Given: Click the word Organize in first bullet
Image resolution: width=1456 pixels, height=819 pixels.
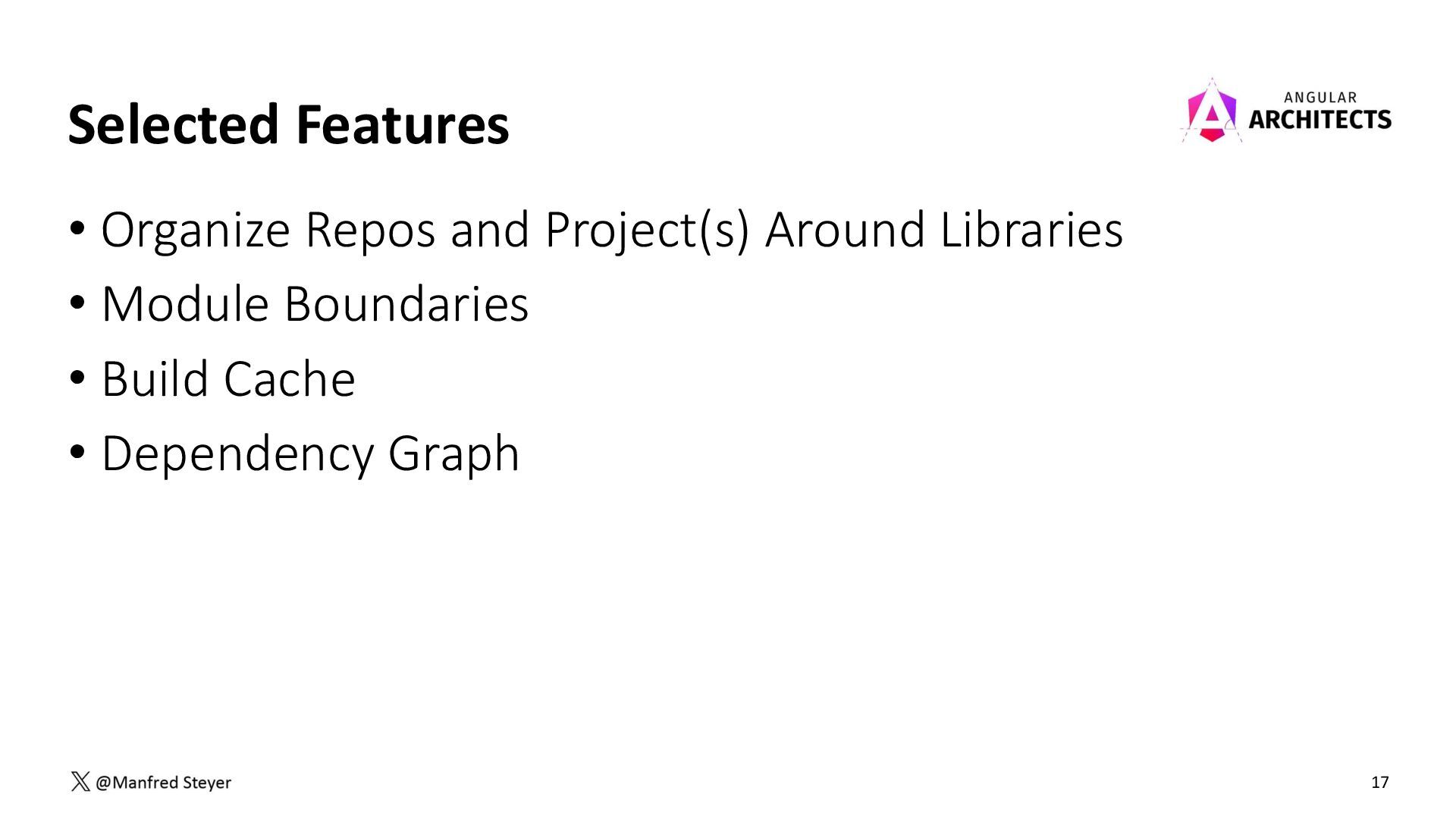Looking at the screenshot, I should 196,230.
